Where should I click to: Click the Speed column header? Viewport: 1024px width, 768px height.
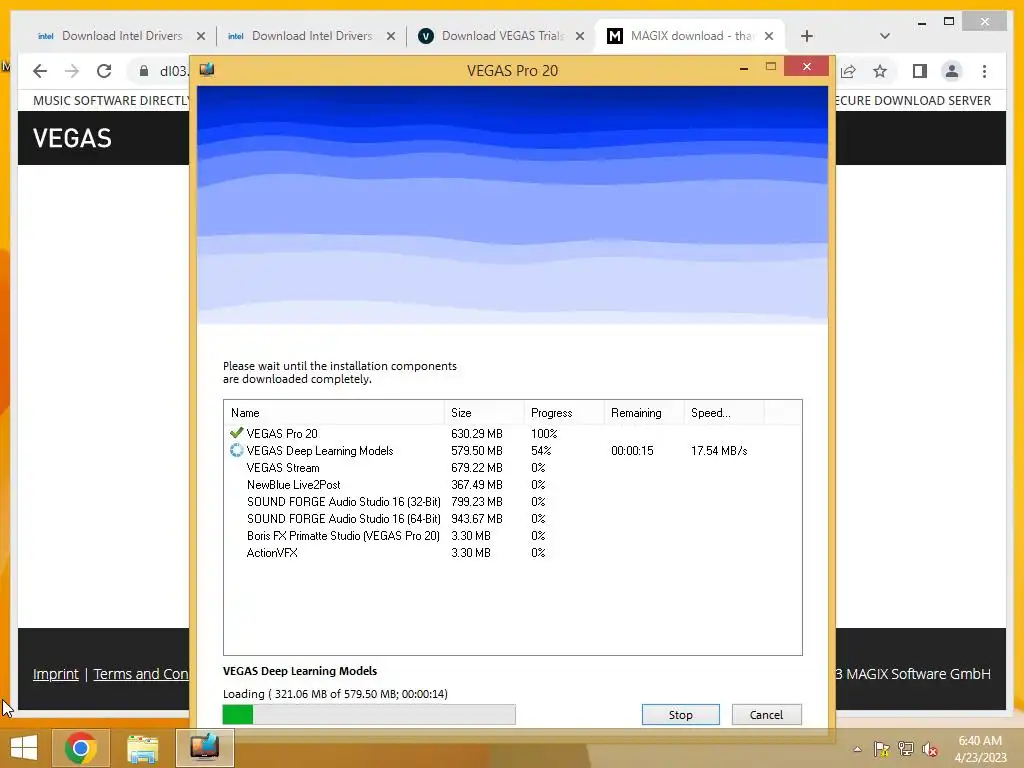pyautogui.click(x=724, y=413)
